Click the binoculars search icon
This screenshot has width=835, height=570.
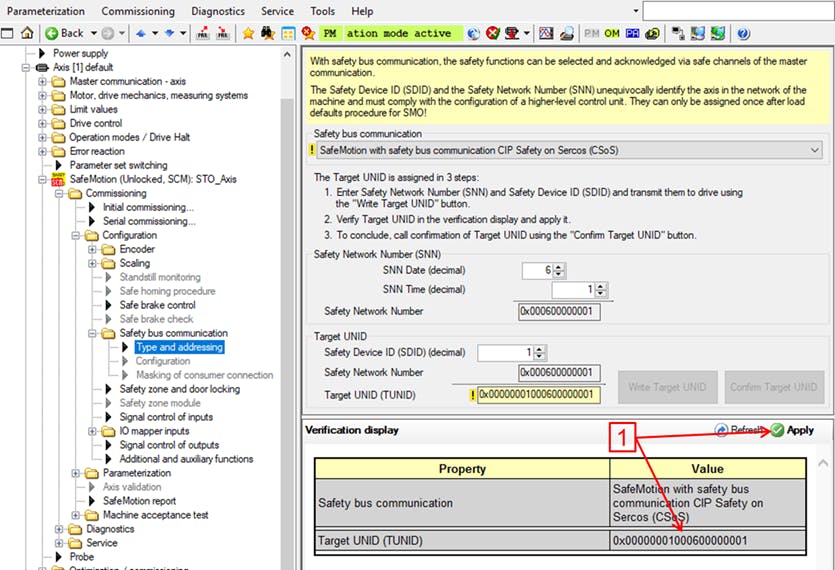click(268, 34)
